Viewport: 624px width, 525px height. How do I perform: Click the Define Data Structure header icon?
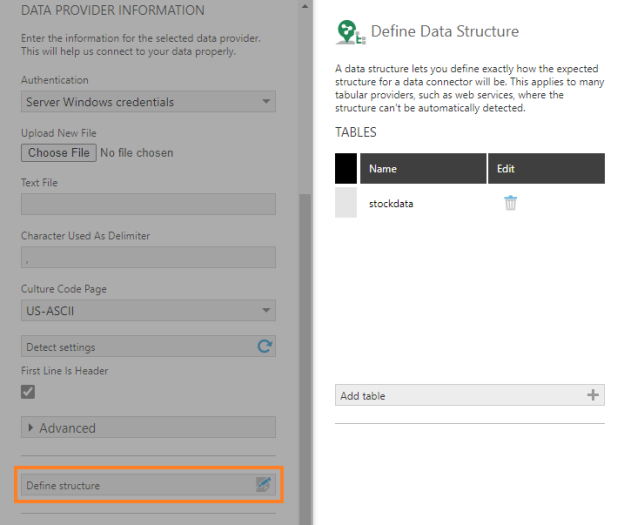click(350, 33)
